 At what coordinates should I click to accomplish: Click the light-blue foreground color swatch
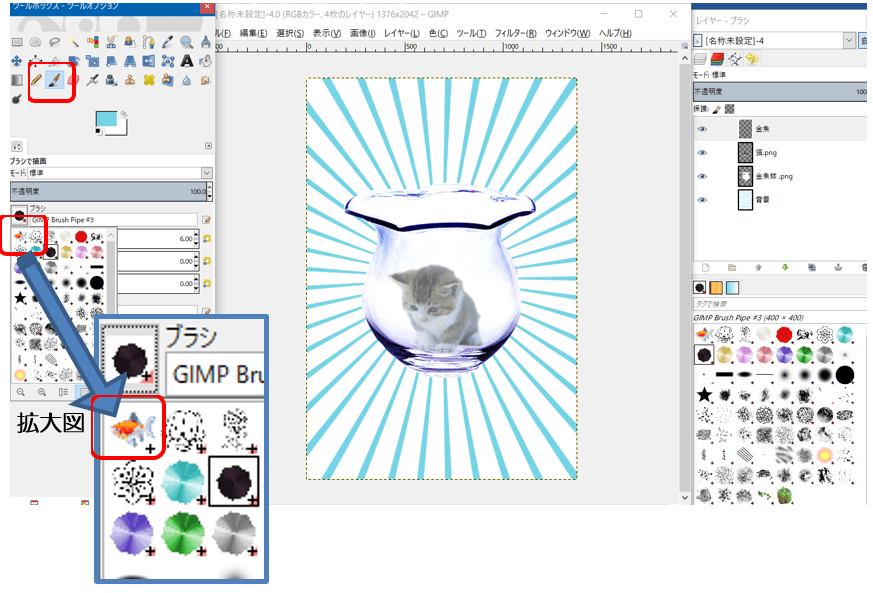click(x=106, y=119)
